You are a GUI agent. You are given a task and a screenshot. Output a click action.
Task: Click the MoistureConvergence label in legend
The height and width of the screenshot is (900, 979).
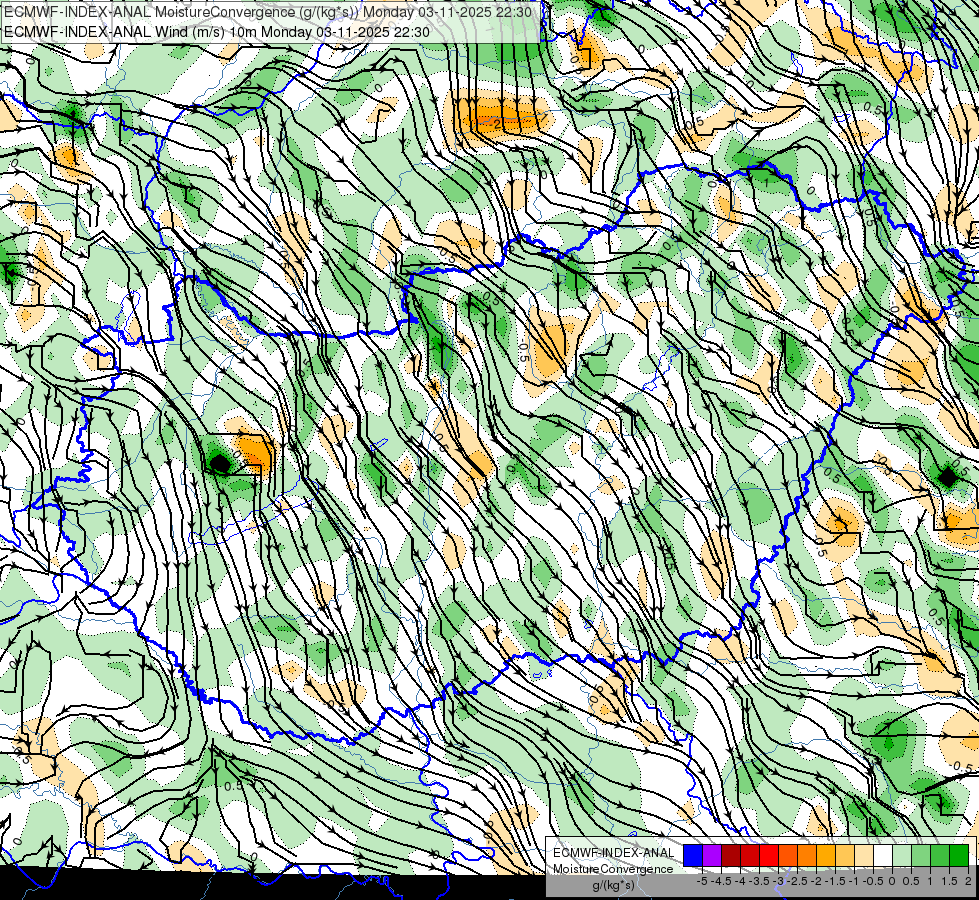[614, 869]
